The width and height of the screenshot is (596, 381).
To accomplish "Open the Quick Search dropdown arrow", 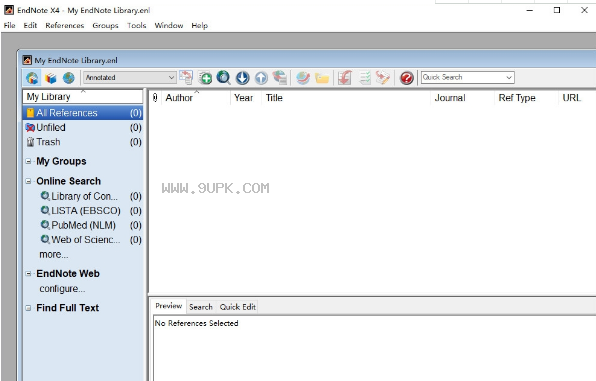I will 509,78.
